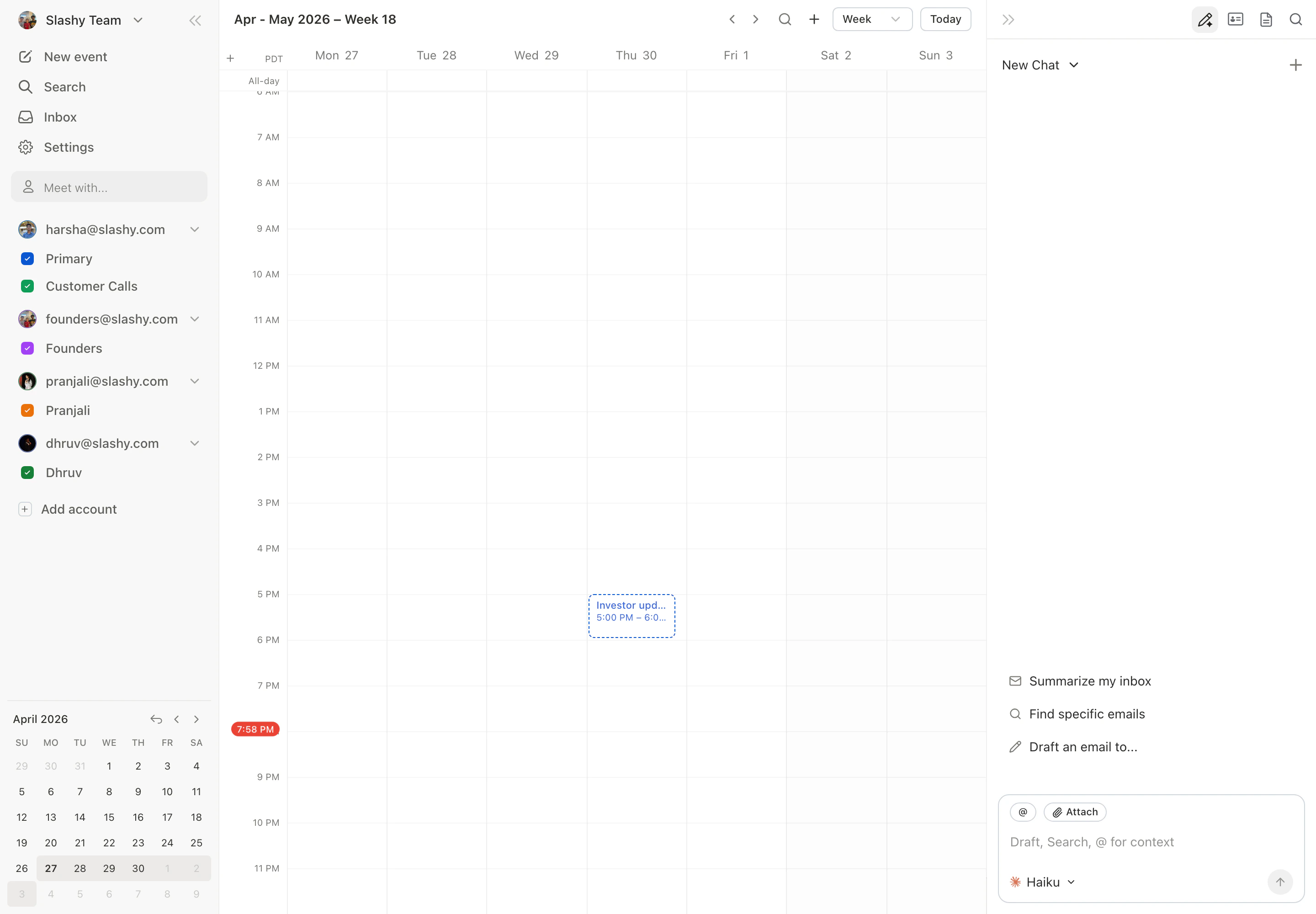Open the Slashy Team workspace dropdown

[x=138, y=21]
